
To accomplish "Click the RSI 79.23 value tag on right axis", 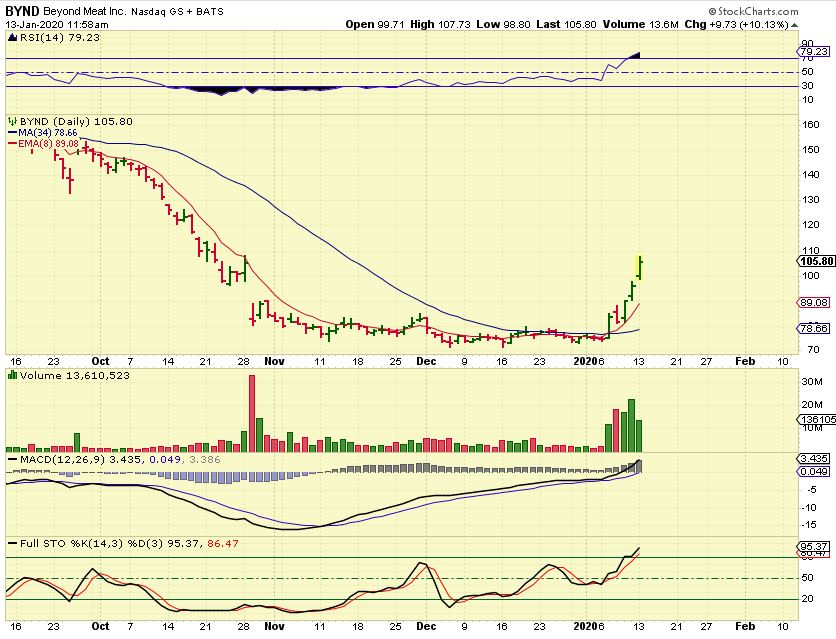I will [x=814, y=52].
